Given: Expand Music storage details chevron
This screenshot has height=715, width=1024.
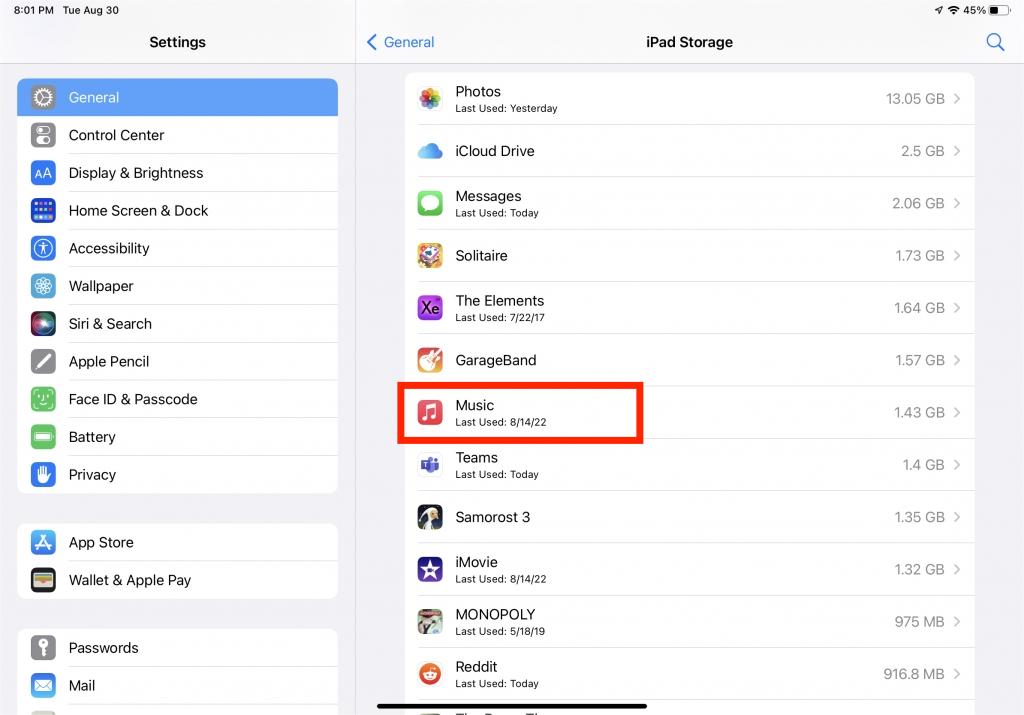Looking at the screenshot, I should click(957, 412).
